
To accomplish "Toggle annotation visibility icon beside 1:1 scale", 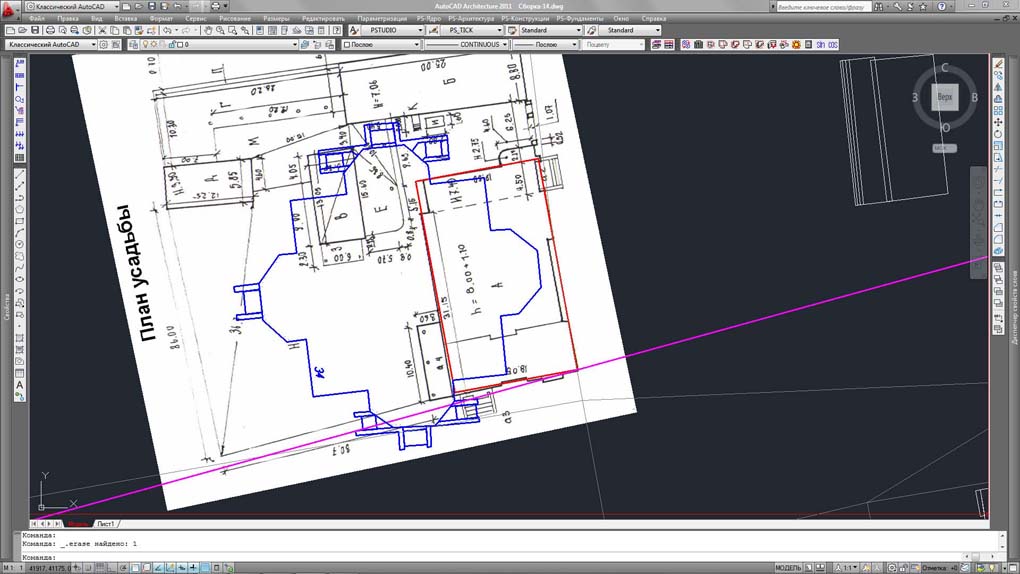I will click(867, 568).
